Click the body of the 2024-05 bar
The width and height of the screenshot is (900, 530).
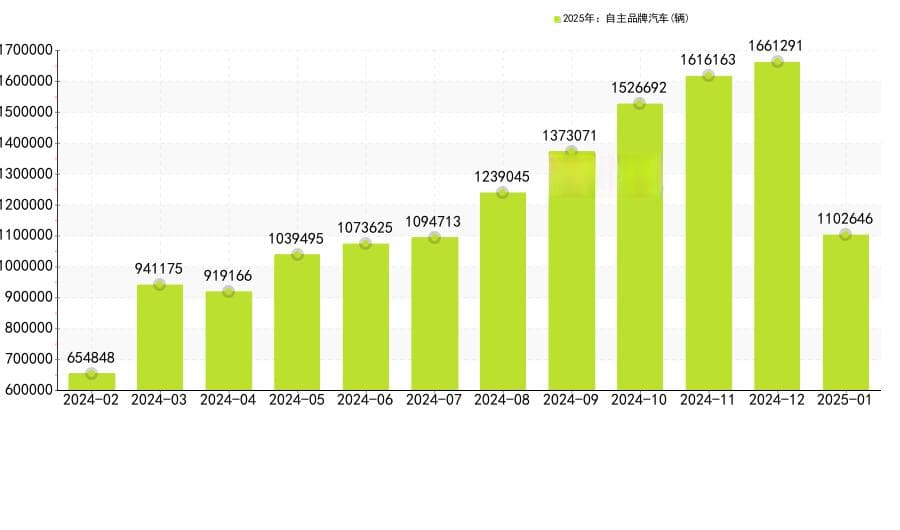tap(297, 325)
